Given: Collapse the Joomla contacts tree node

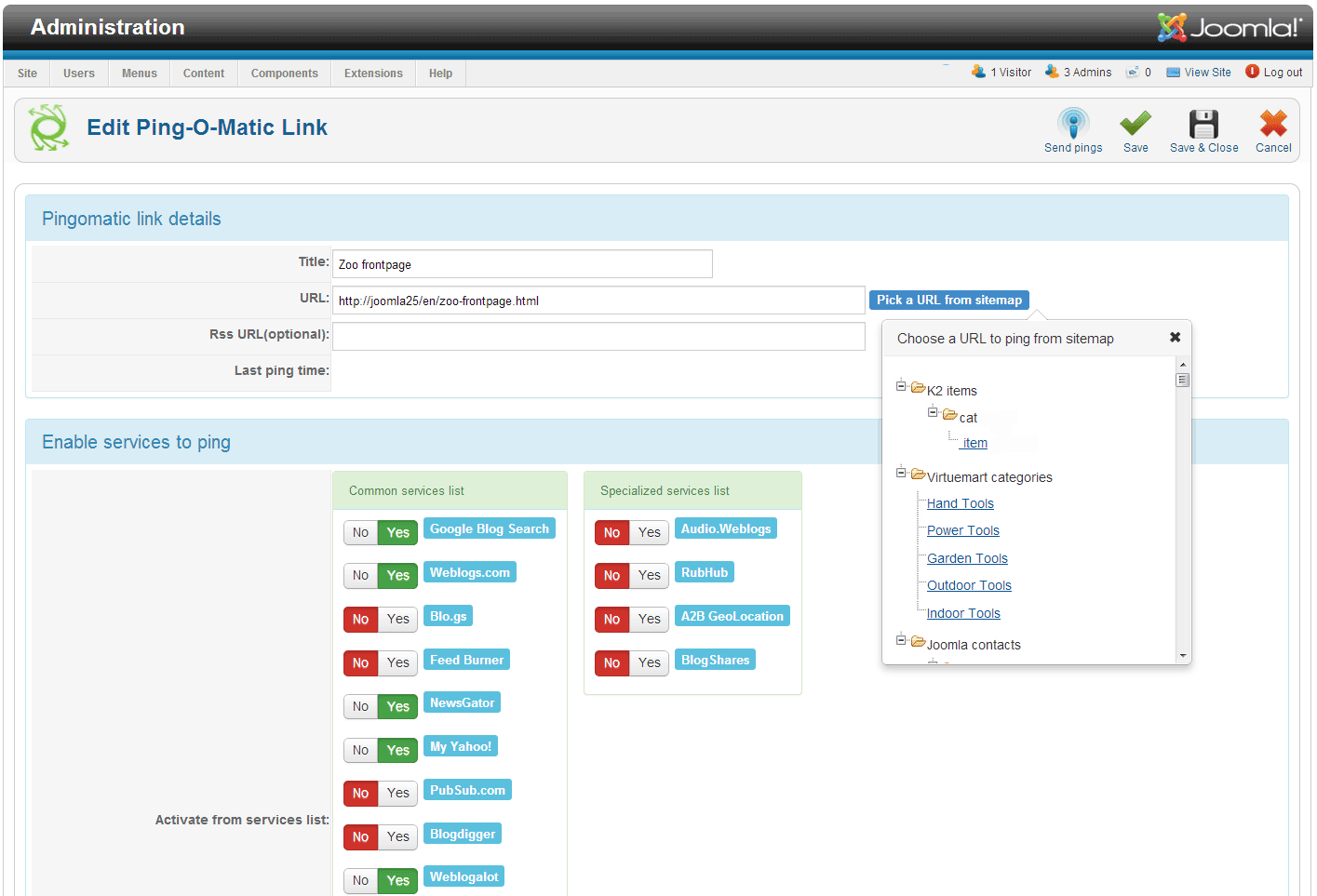Looking at the screenshot, I should [x=901, y=640].
